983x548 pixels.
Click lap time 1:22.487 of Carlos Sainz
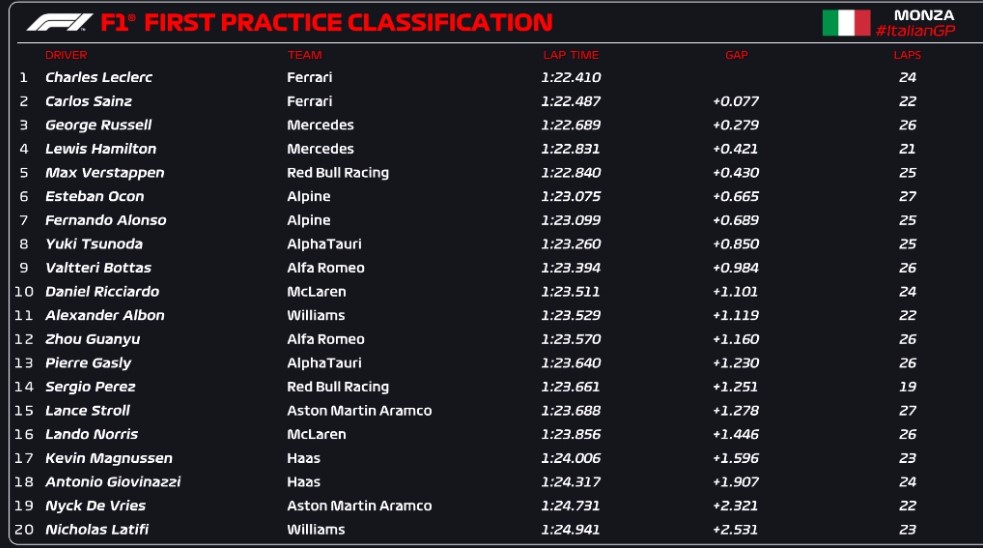[x=570, y=101]
